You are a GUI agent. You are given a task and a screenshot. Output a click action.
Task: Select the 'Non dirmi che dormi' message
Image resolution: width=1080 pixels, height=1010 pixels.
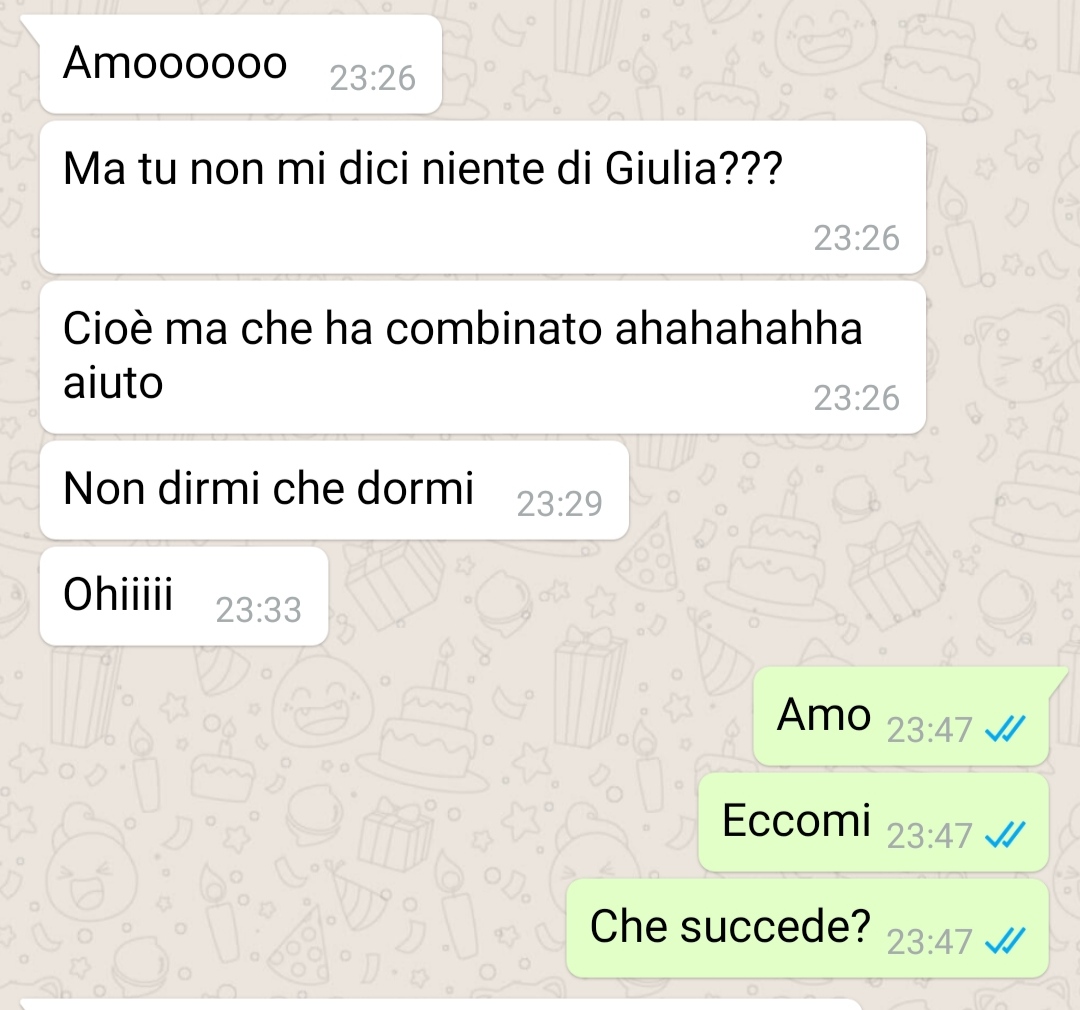click(334, 491)
